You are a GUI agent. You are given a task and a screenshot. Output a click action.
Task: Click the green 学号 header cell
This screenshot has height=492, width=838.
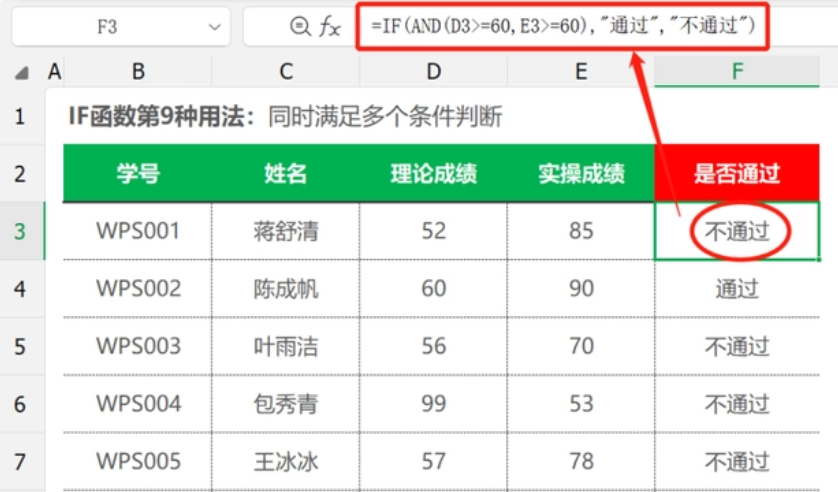click(x=138, y=174)
